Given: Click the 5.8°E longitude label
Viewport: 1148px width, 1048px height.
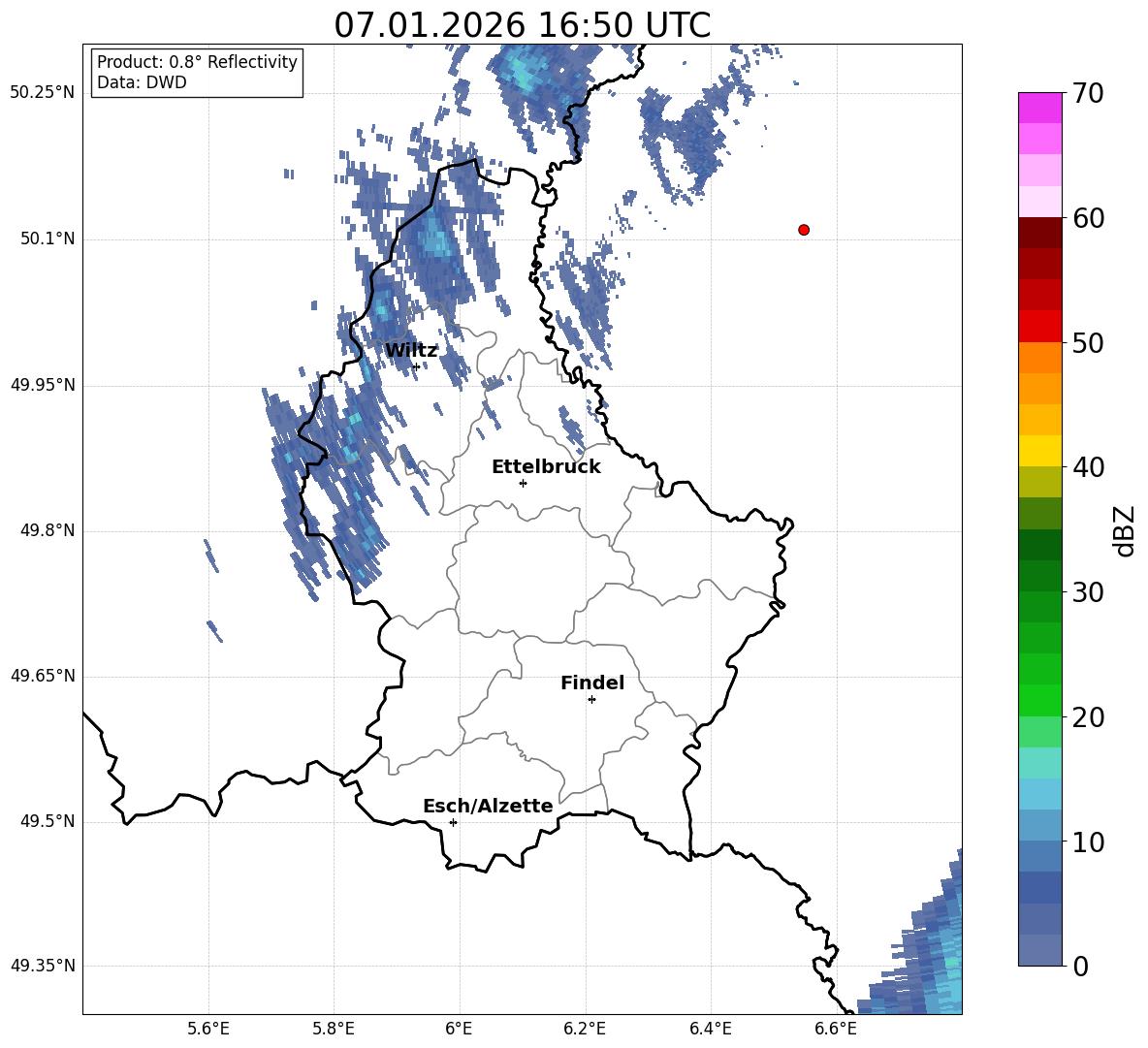Looking at the screenshot, I should [334, 1029].
